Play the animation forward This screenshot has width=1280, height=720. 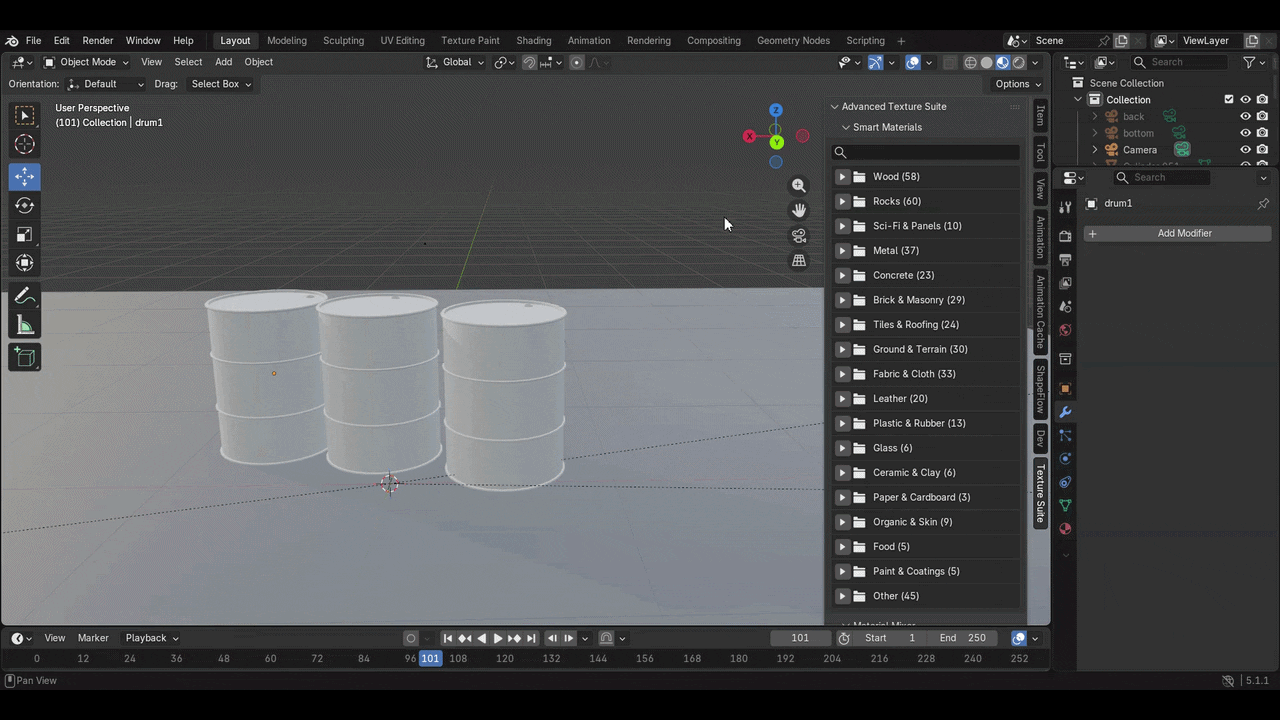coord(498,638)
